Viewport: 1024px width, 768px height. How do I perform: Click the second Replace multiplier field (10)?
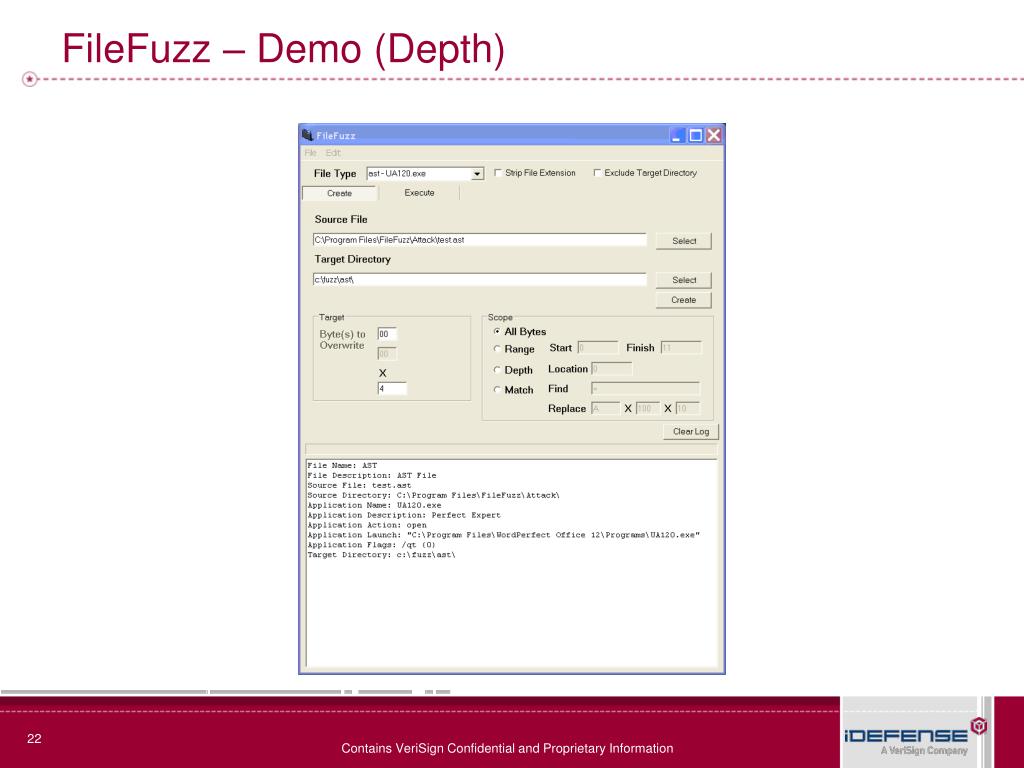(x=688, y=408)
